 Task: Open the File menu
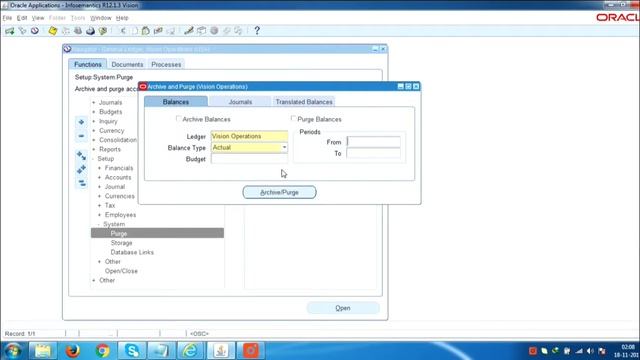coord(7,18)
